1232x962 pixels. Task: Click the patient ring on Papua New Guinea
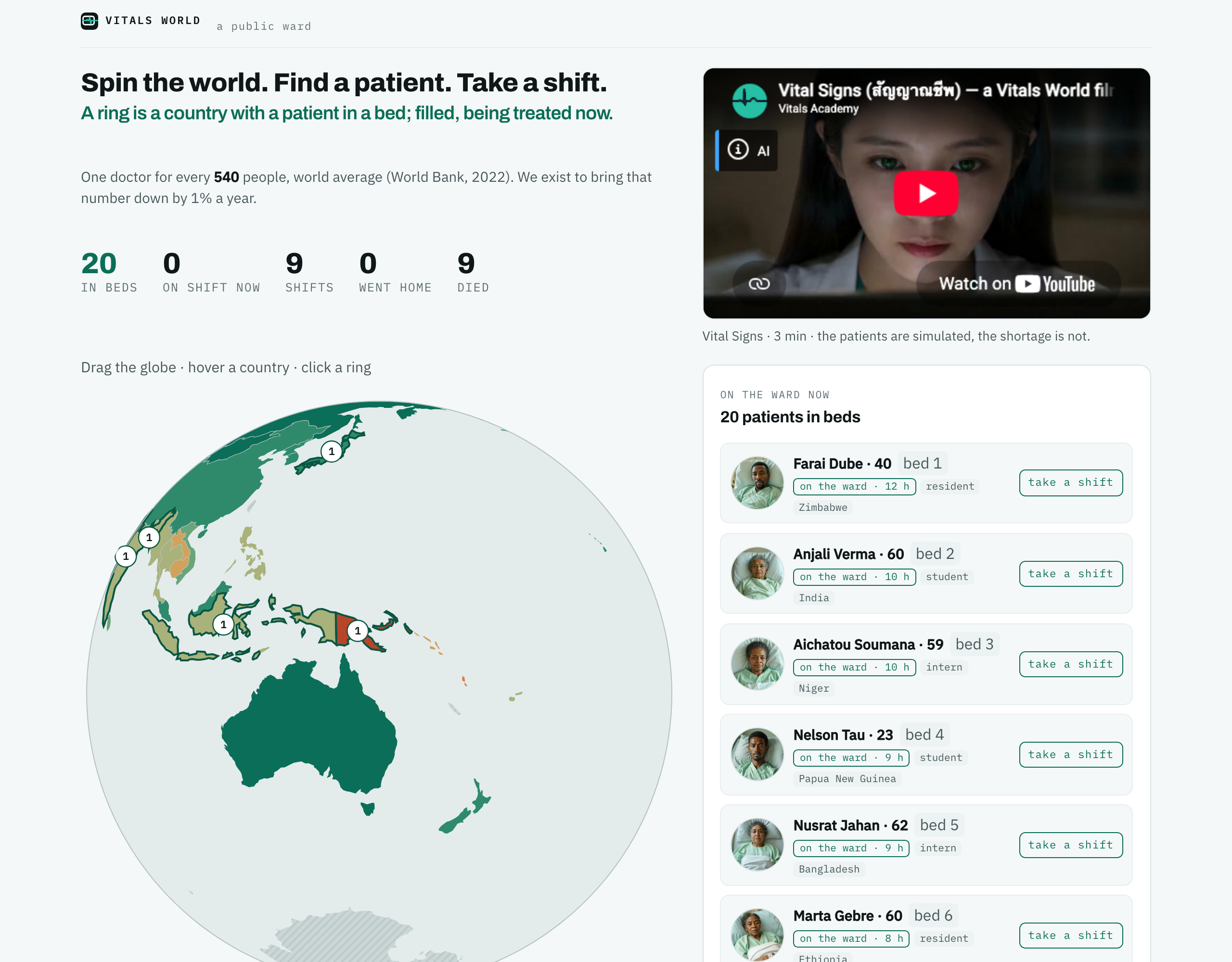click(357, 631)
